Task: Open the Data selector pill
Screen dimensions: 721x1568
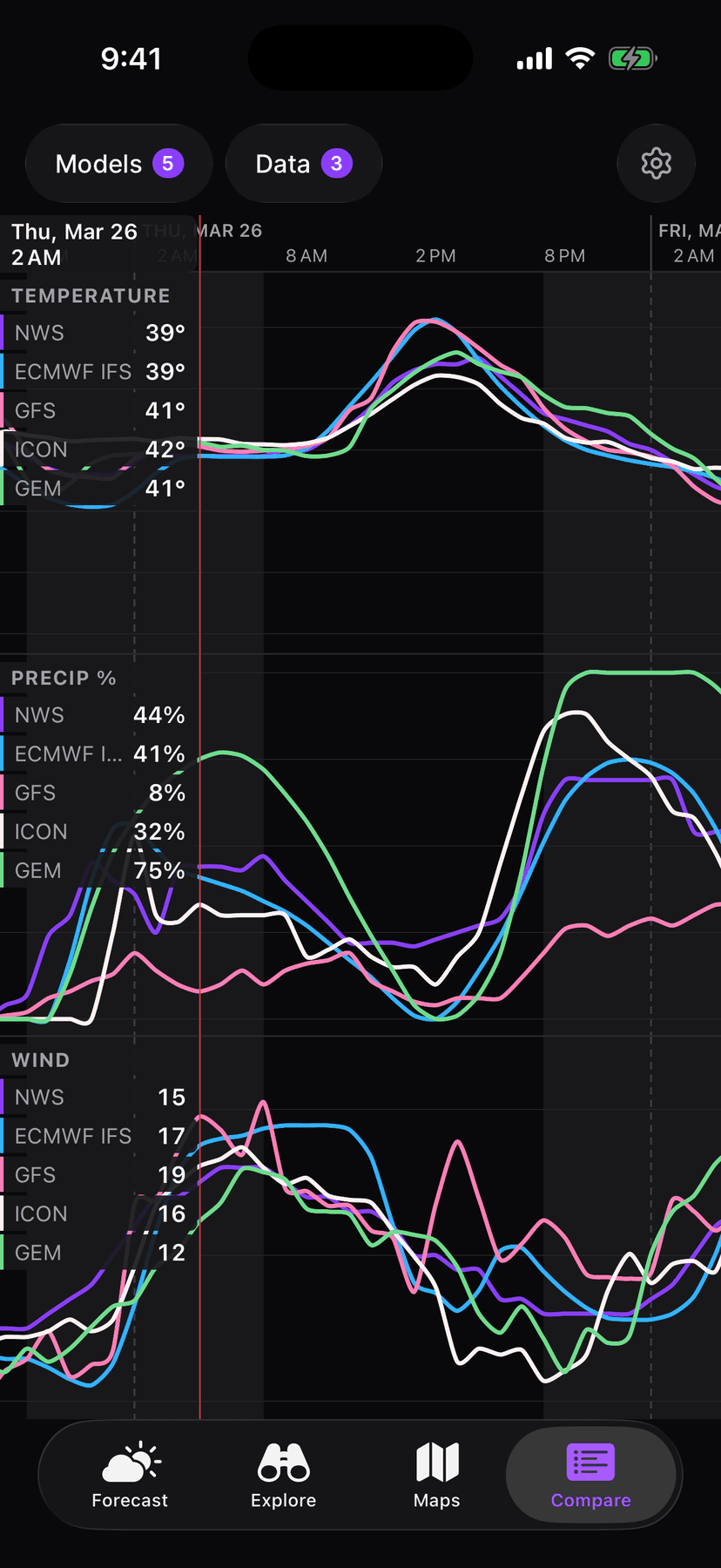Action: point(303,164)
